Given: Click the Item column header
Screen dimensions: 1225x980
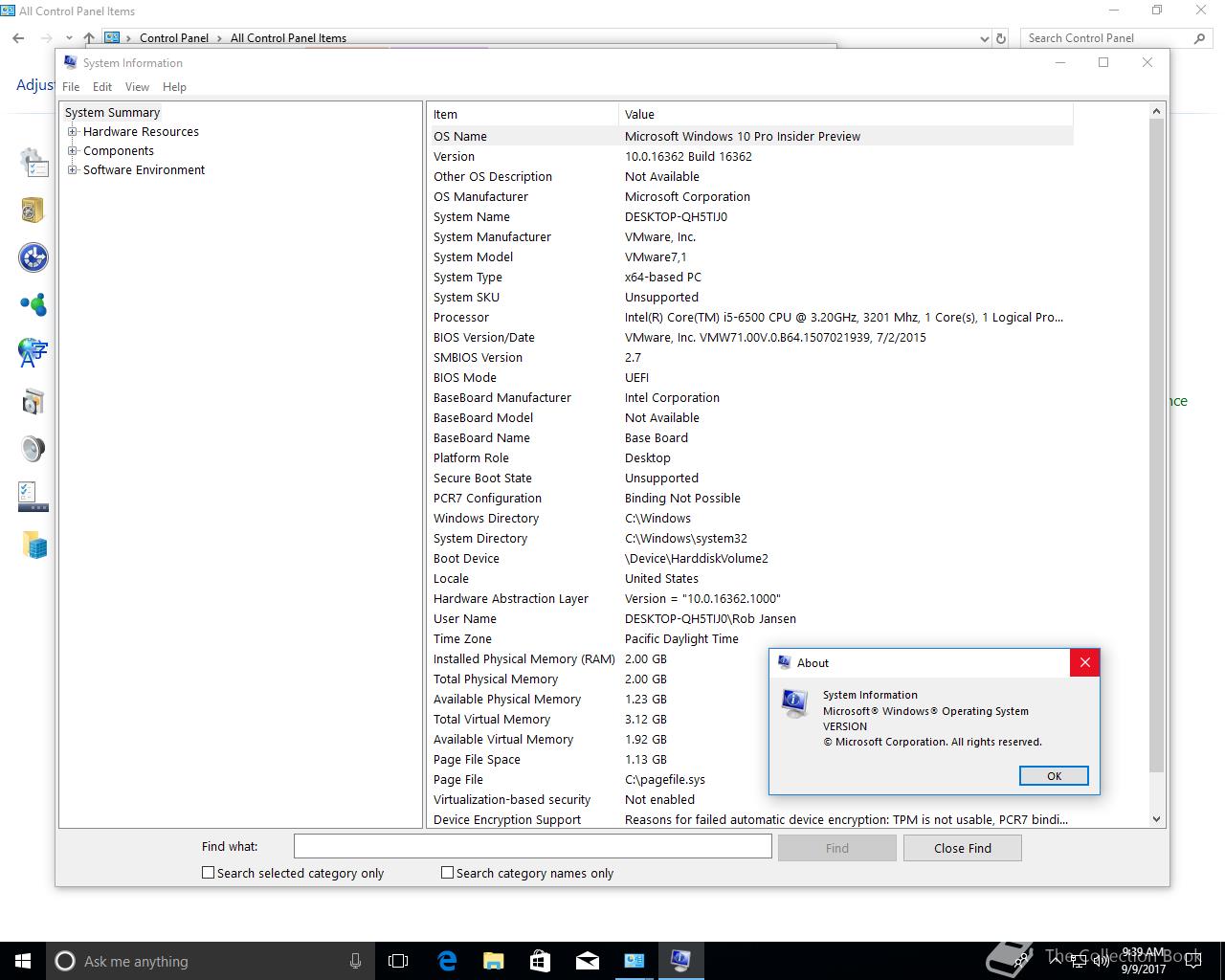Looking at the screenshot, I should (x=523, y=114).
